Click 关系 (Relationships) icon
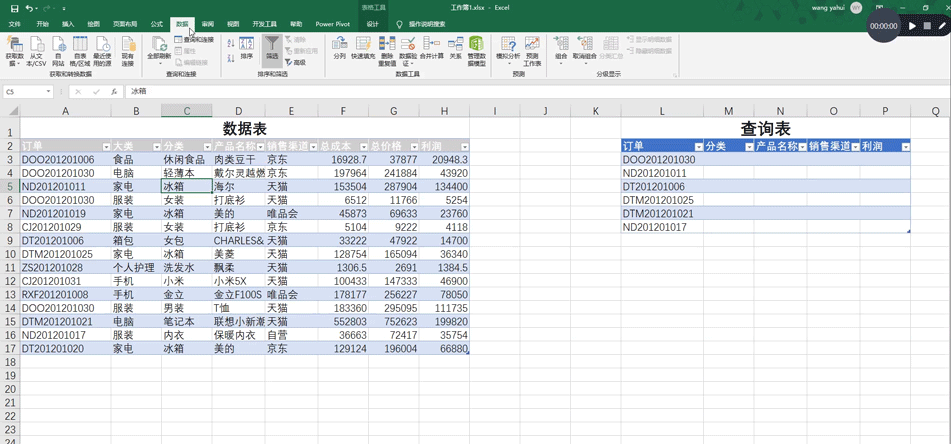 pos(455,47)
